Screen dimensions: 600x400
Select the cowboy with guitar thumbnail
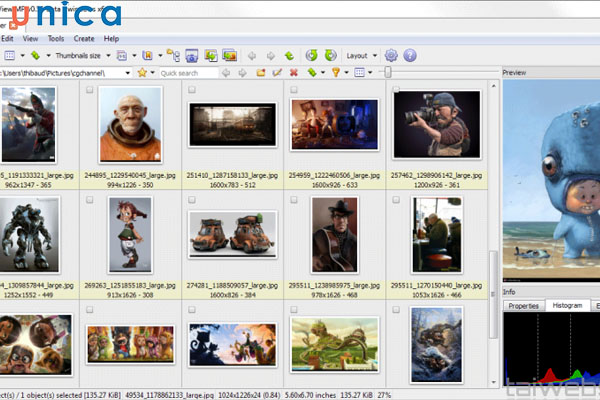click(335, 235)
